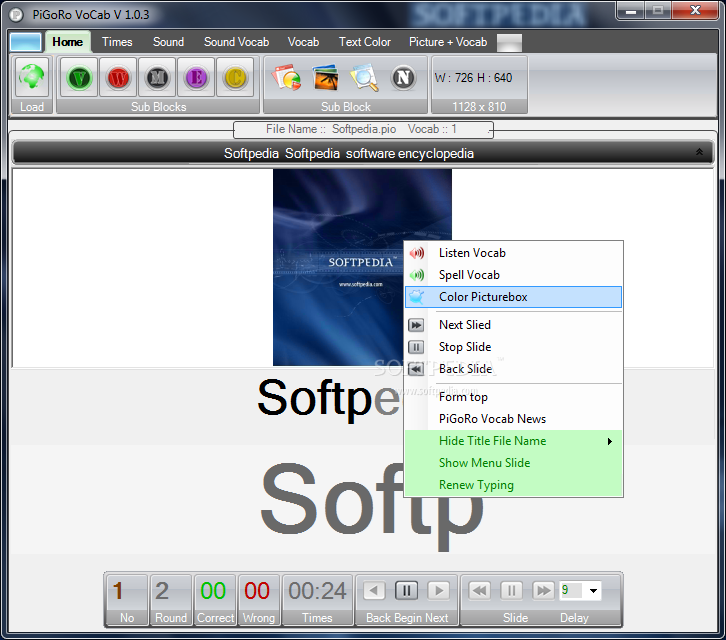This screenshot has height=640, width=726.
Task: Collapse the Softpedia title bar chevron
Action: point(699,152)
